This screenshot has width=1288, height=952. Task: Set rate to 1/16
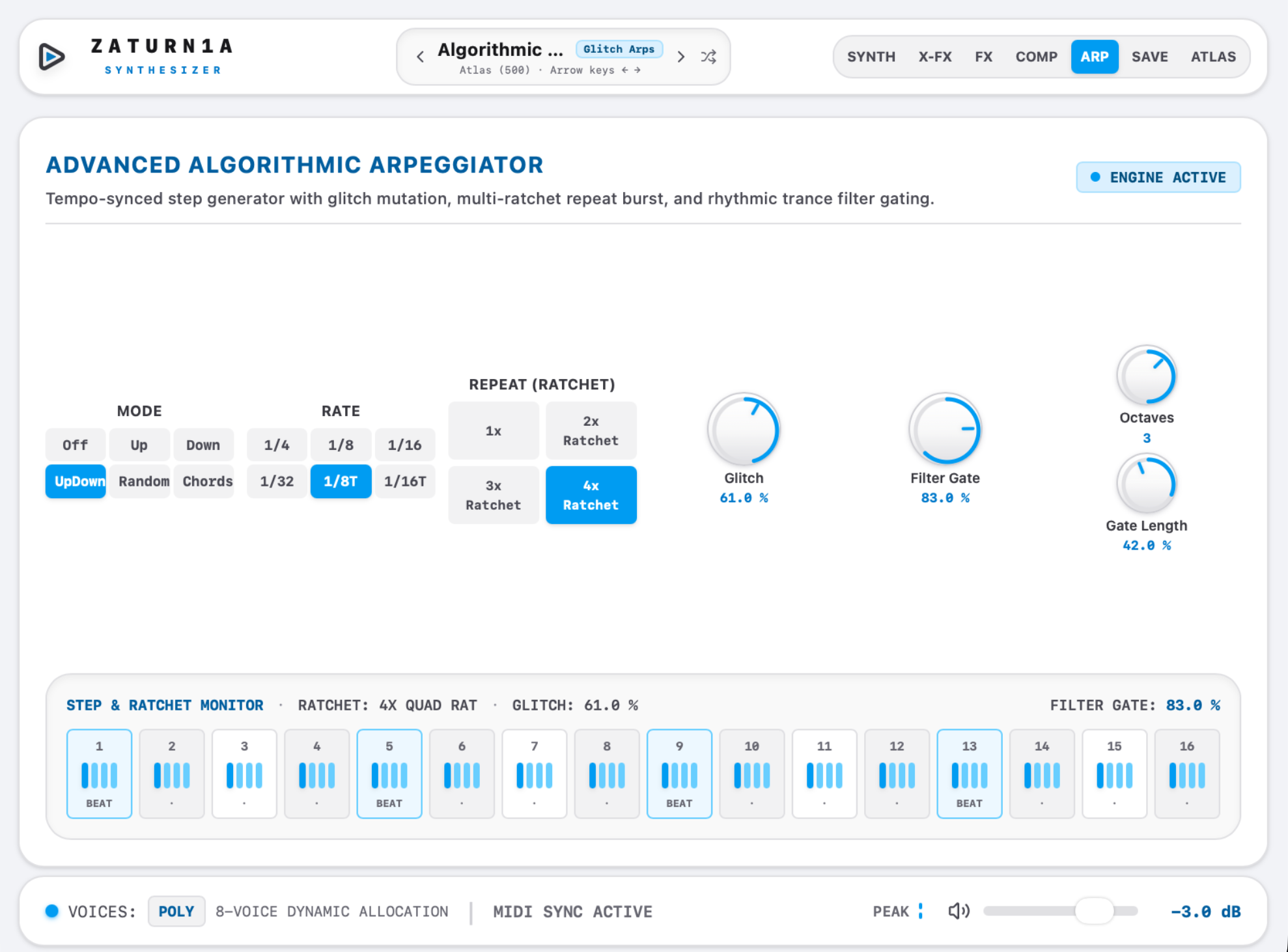(405, 445)
